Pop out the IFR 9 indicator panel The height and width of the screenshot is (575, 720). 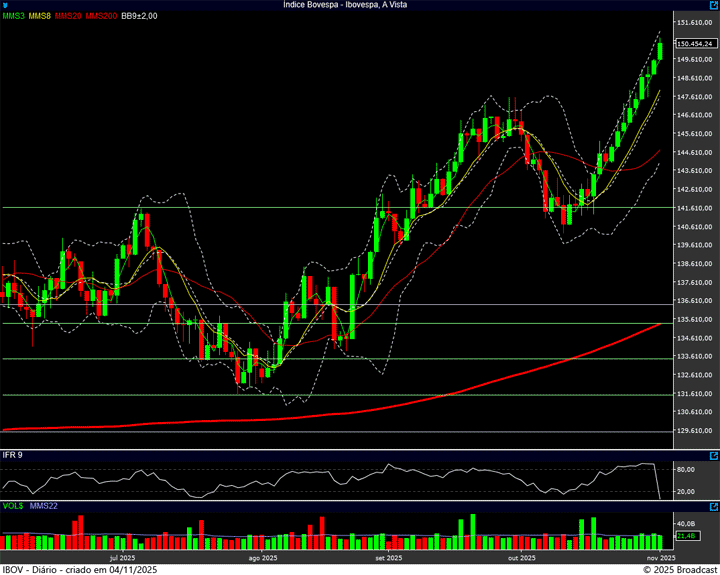(x=713, y=455)
